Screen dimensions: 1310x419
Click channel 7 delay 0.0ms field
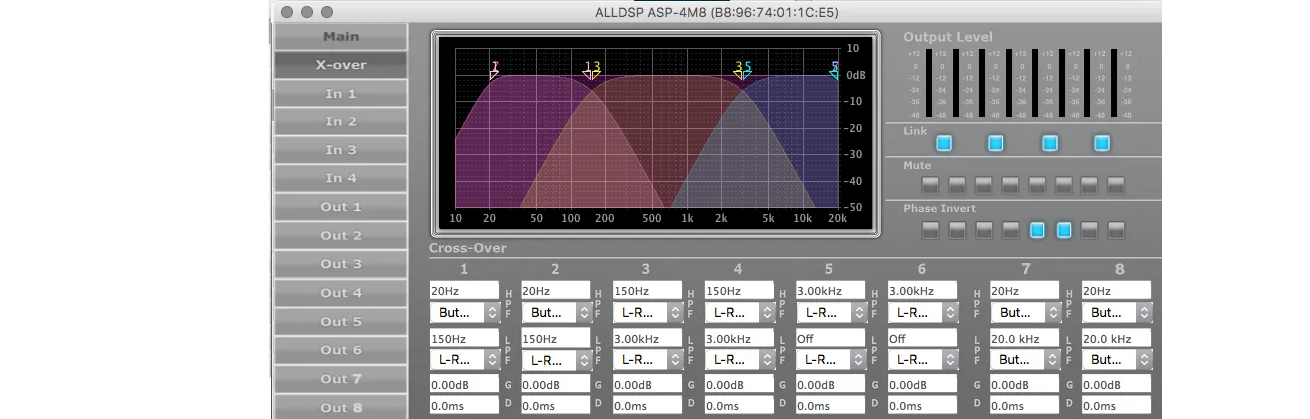pos(1024,406)
